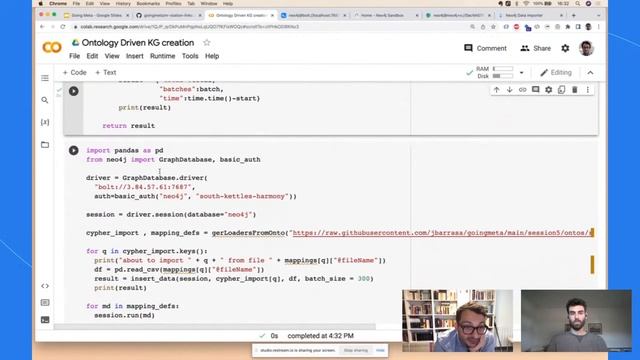640x360 pixels.
Task: Open the table of contents sidebar icon
Action: tap(45, 78)
